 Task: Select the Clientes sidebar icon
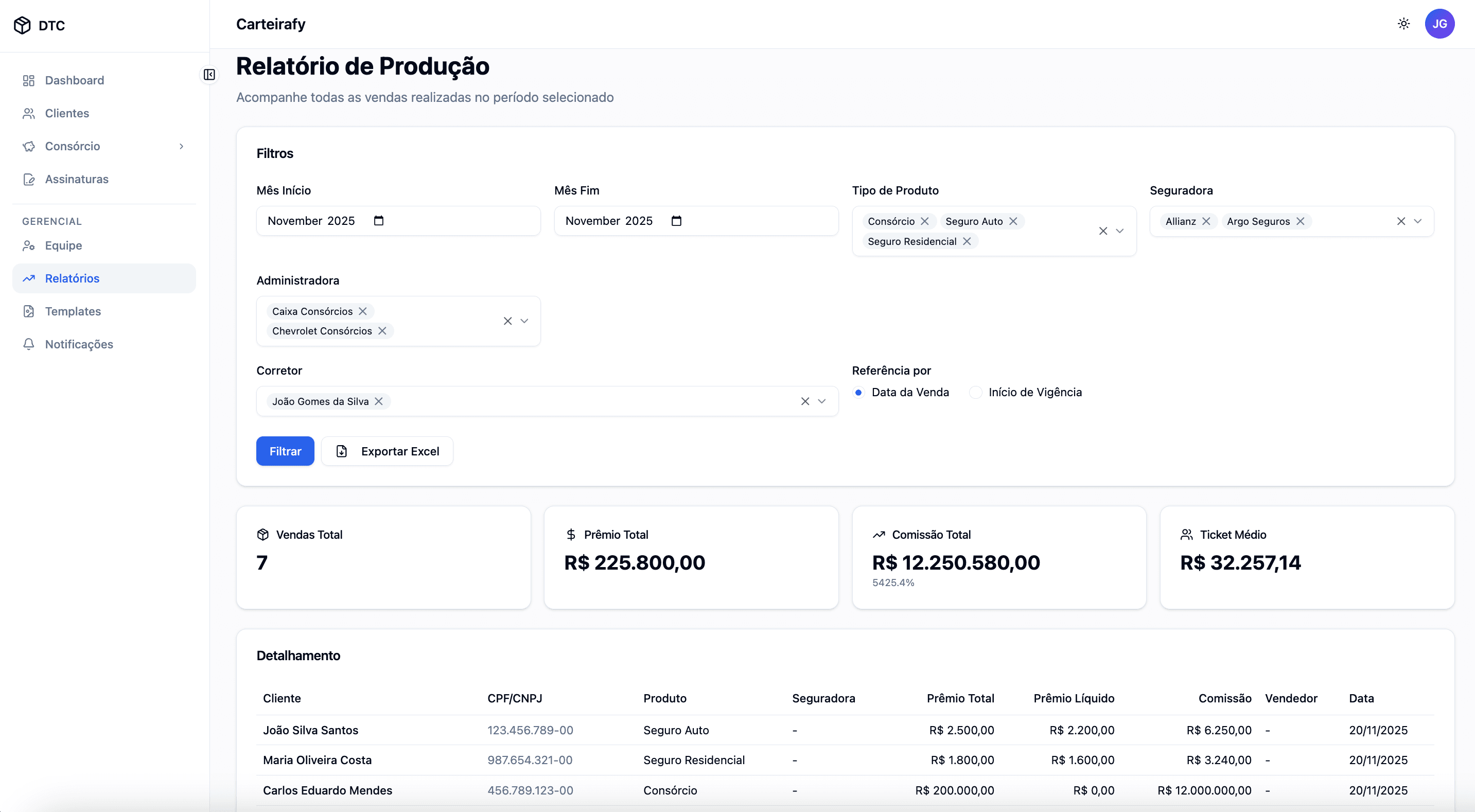click(x=29, y=113)
